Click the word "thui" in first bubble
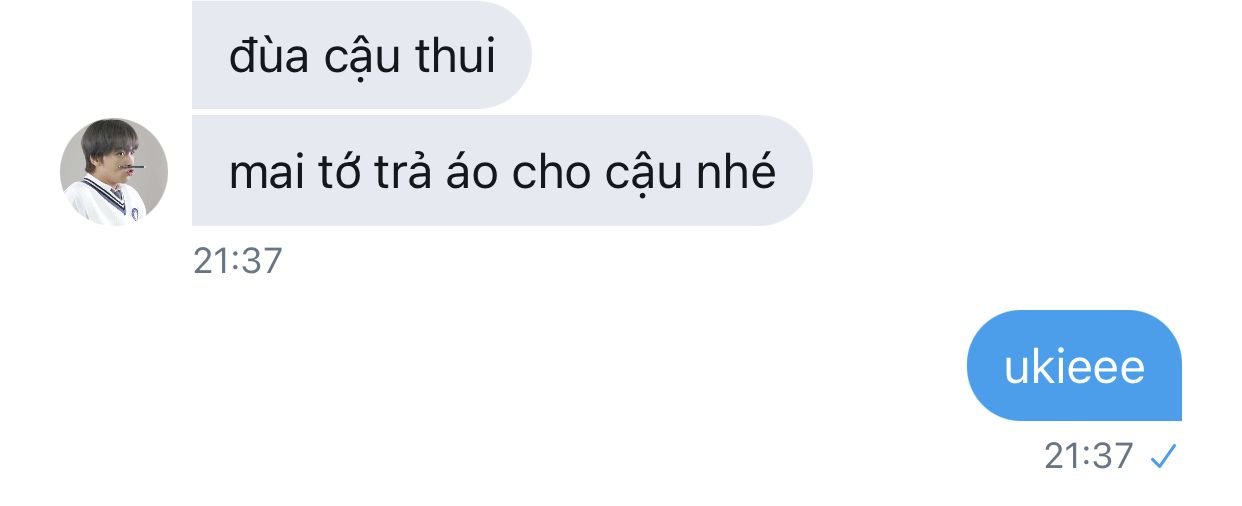1242x506 pixels. click(458, 57)
